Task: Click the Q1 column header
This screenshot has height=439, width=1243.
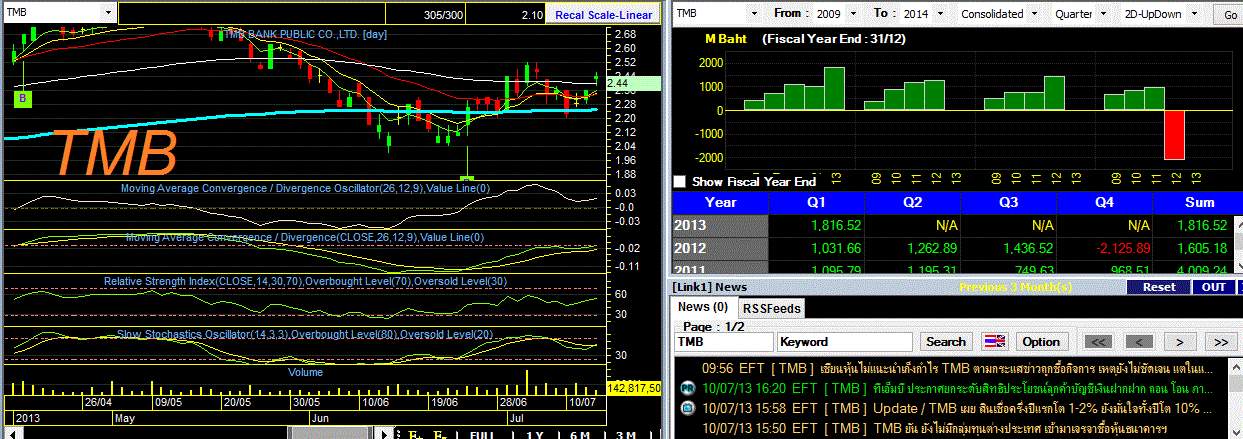Action: click(816, 201)
